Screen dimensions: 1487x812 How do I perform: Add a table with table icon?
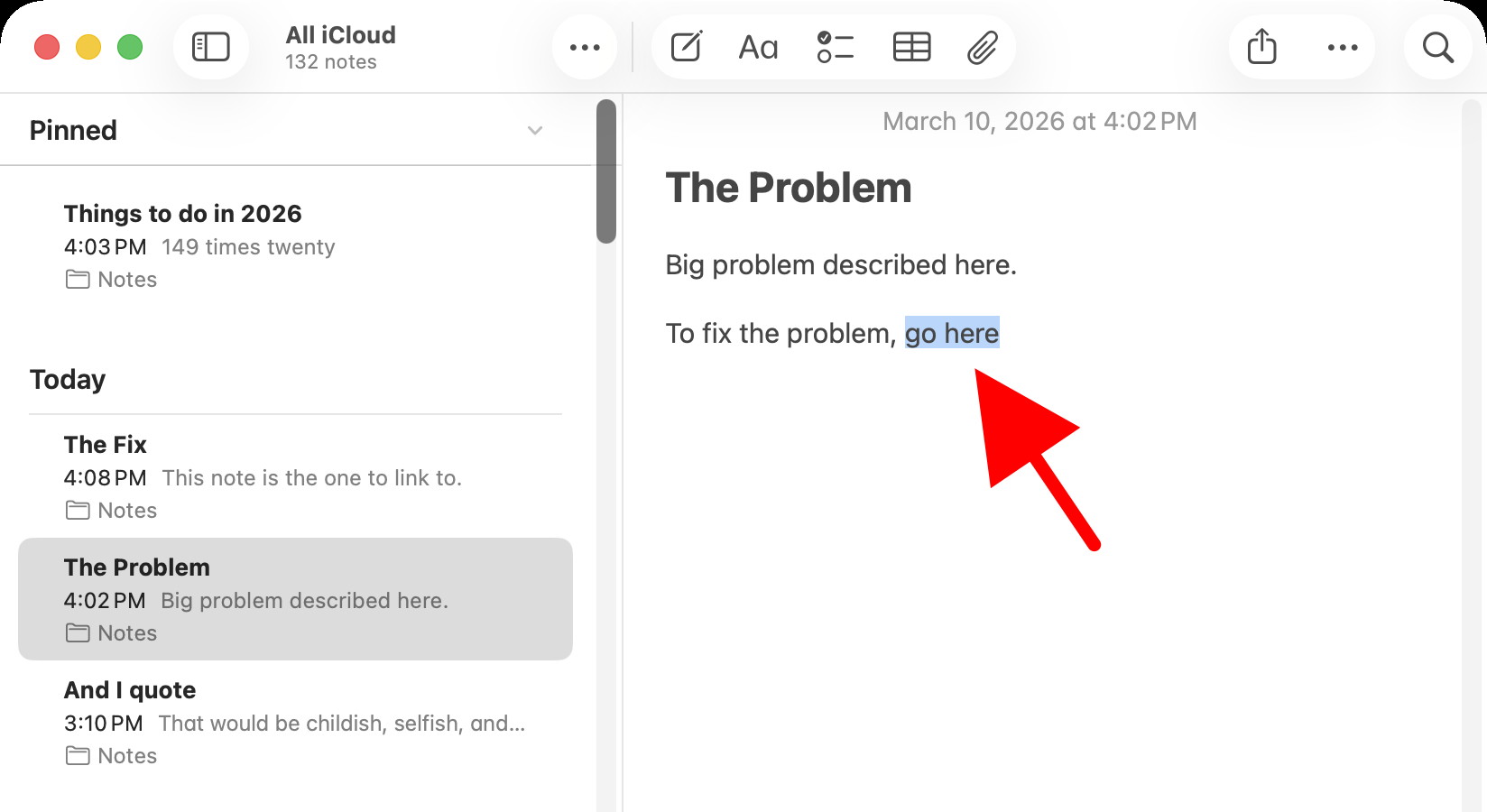point(911,47)
